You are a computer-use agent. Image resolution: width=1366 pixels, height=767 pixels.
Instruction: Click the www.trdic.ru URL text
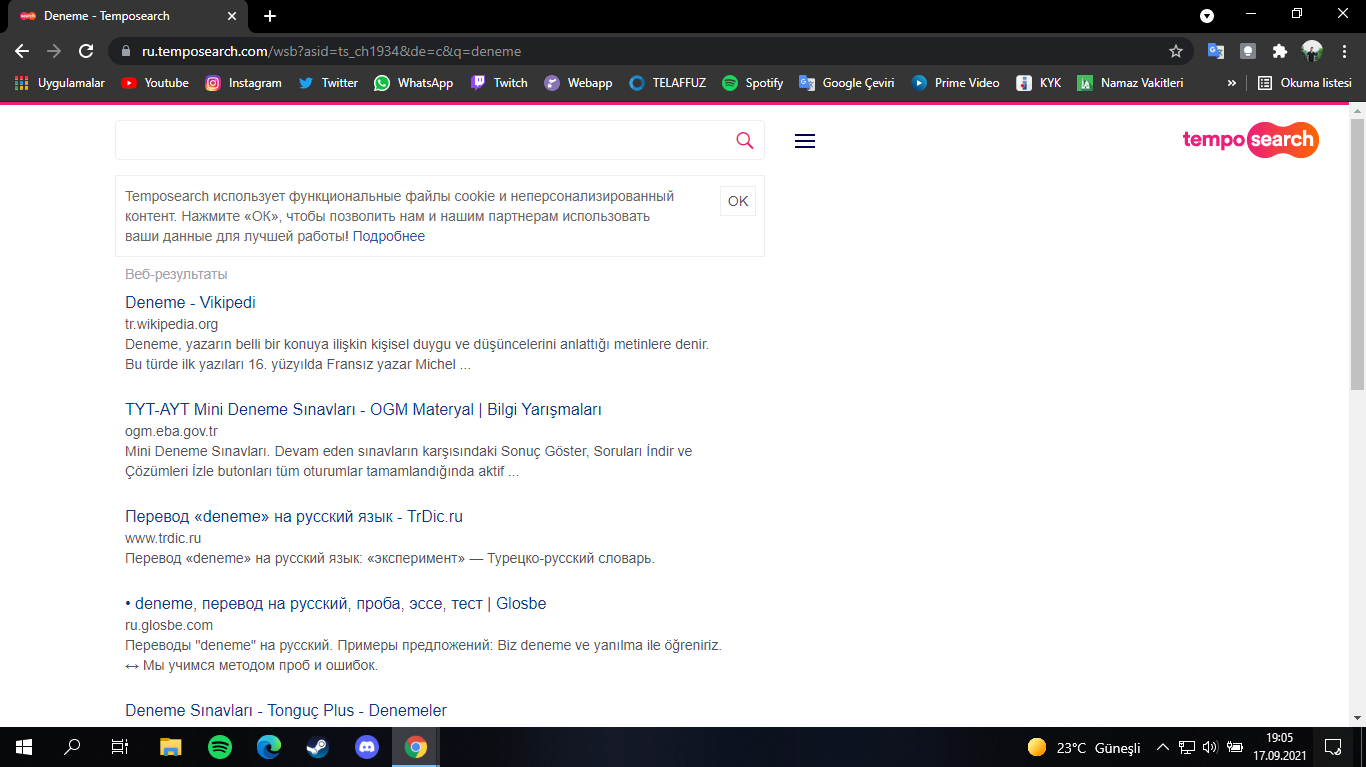[x=163, y=538]
